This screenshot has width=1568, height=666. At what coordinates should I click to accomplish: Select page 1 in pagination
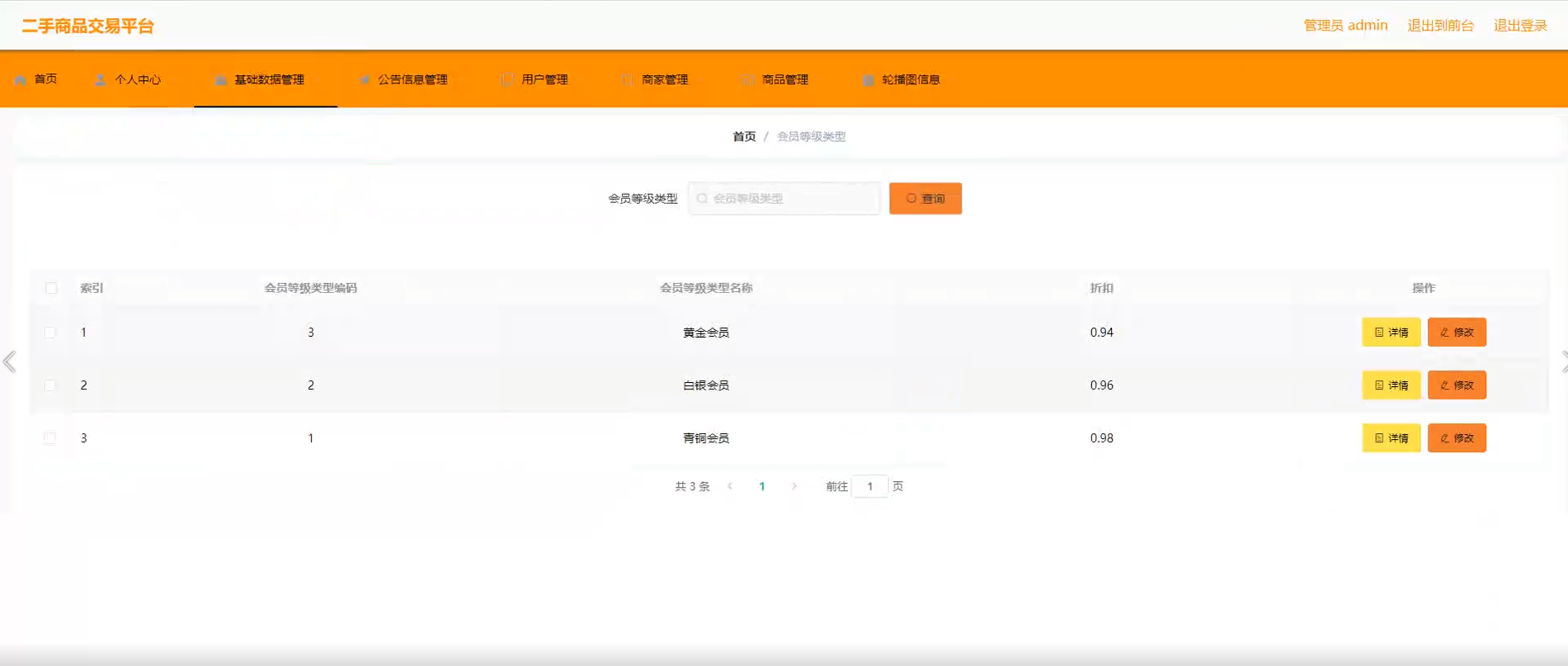pyautogui.click(x=762, y=486)
